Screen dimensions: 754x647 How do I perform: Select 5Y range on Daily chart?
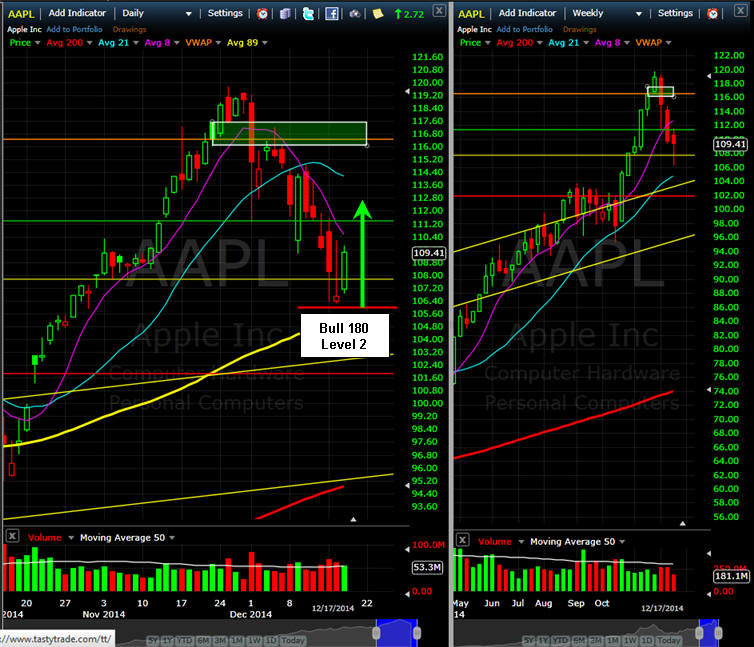[x=153, y=640]
